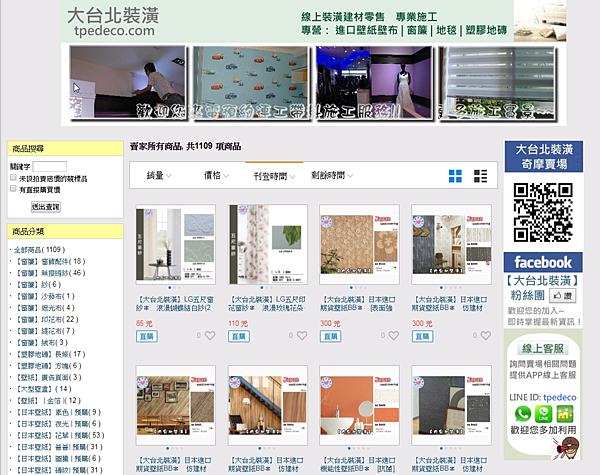Open the 刊登時間 sort dropdown
Viewport: 600px width, 475px height.
click(x=274, y=176)
